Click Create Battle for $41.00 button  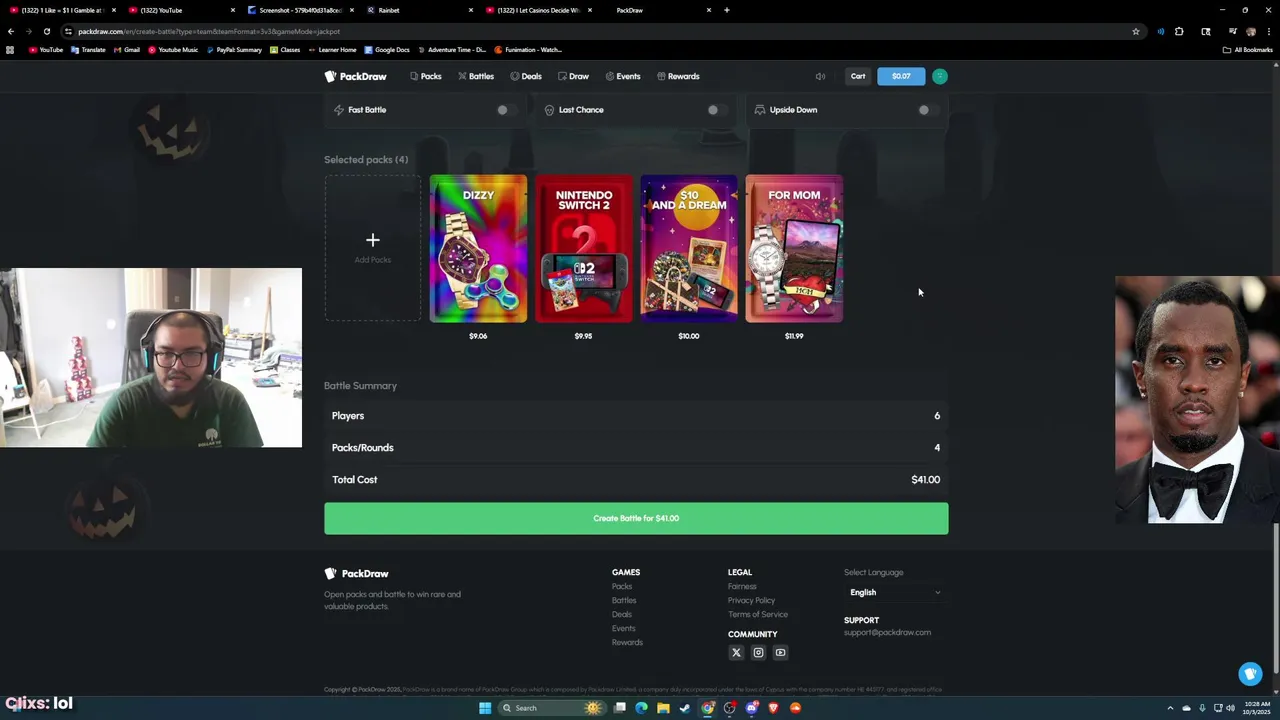click(636, 518)
